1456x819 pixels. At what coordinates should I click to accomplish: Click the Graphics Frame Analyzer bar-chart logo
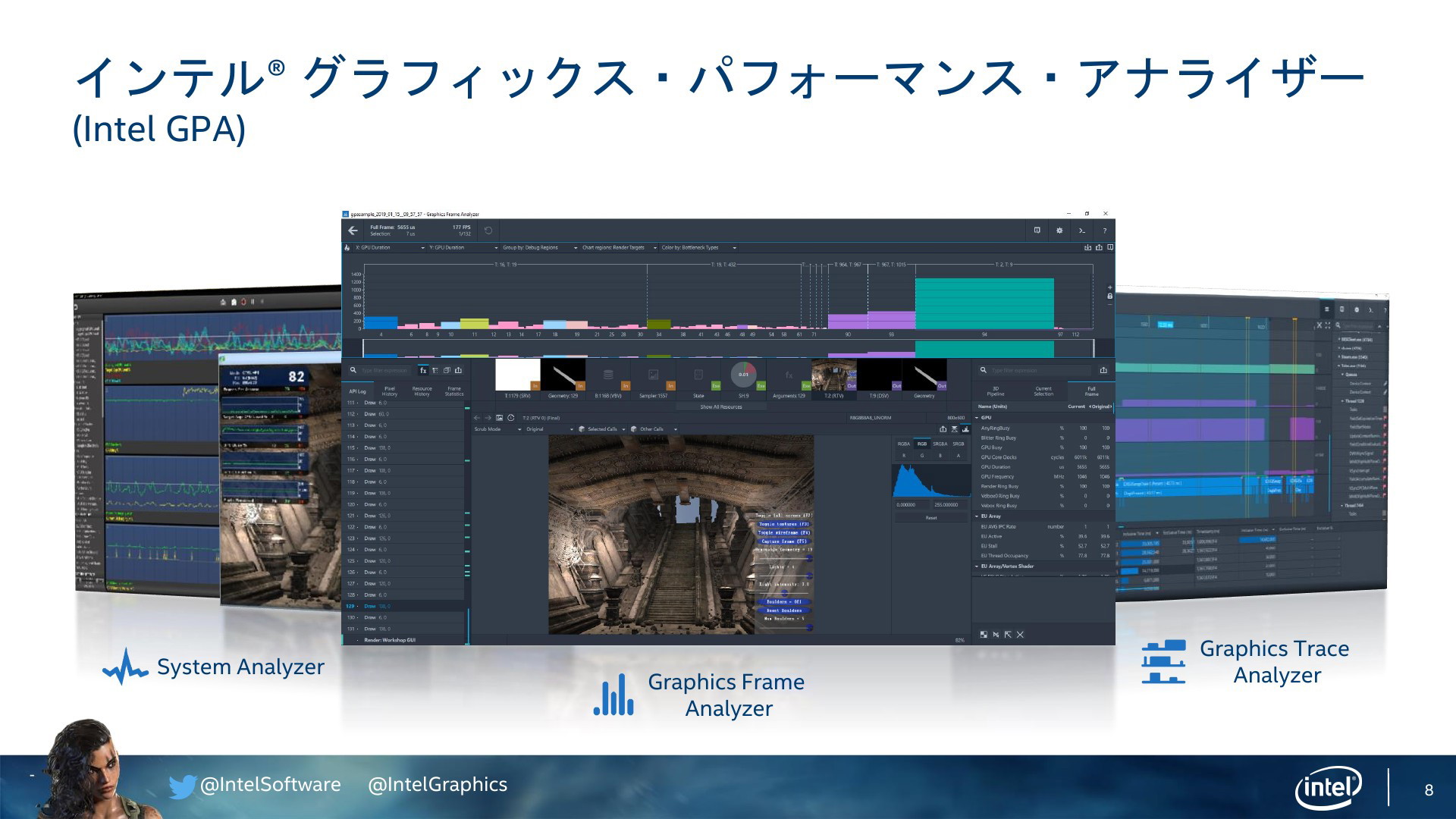click(x=613, y=695)
